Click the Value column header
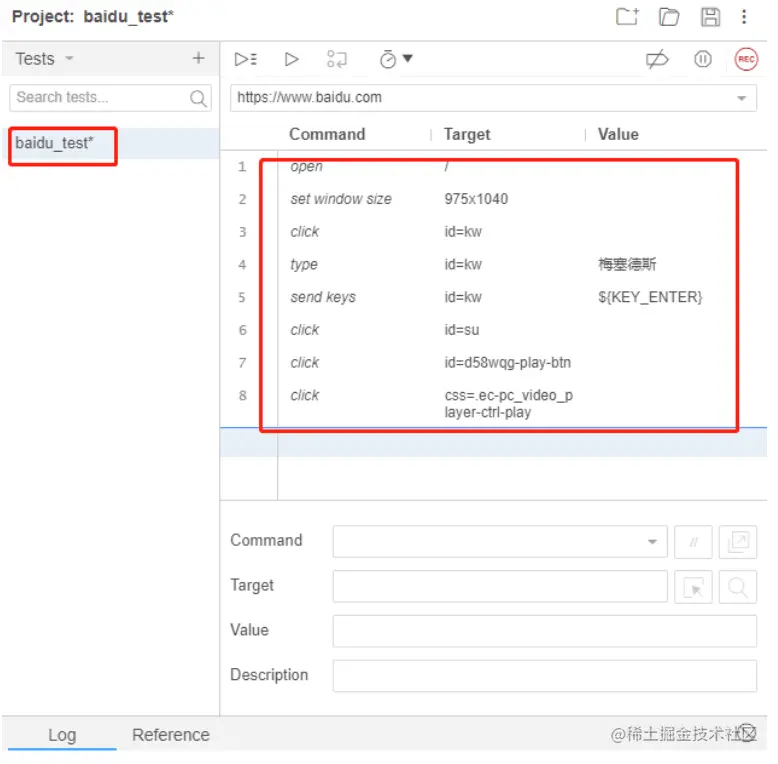778x764 pixels. tap(618, 134)
